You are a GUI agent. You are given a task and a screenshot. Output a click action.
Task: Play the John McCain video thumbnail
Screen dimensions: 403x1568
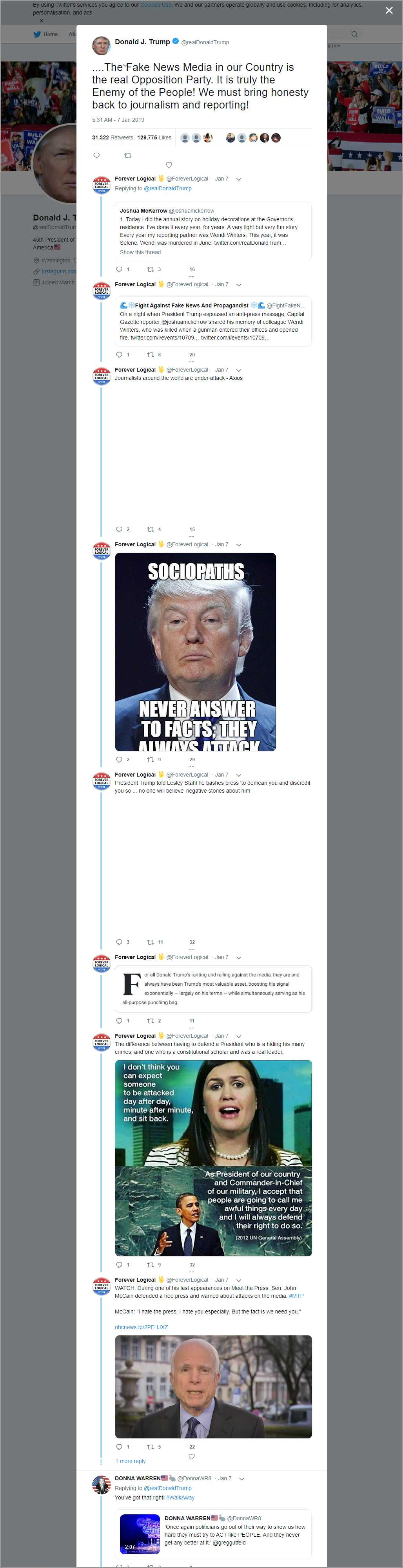pyautogui.click(x=213, y=1387)
